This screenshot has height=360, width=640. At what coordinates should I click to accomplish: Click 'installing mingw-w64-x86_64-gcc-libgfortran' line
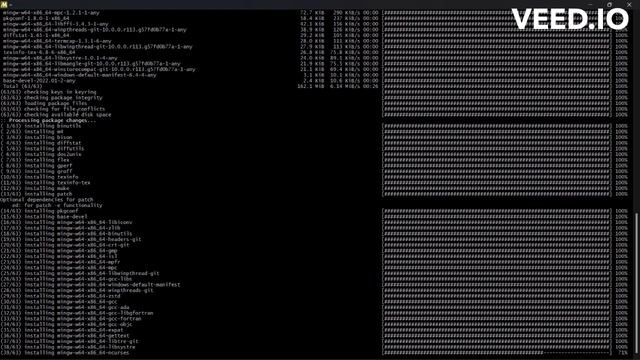(77, 313)
